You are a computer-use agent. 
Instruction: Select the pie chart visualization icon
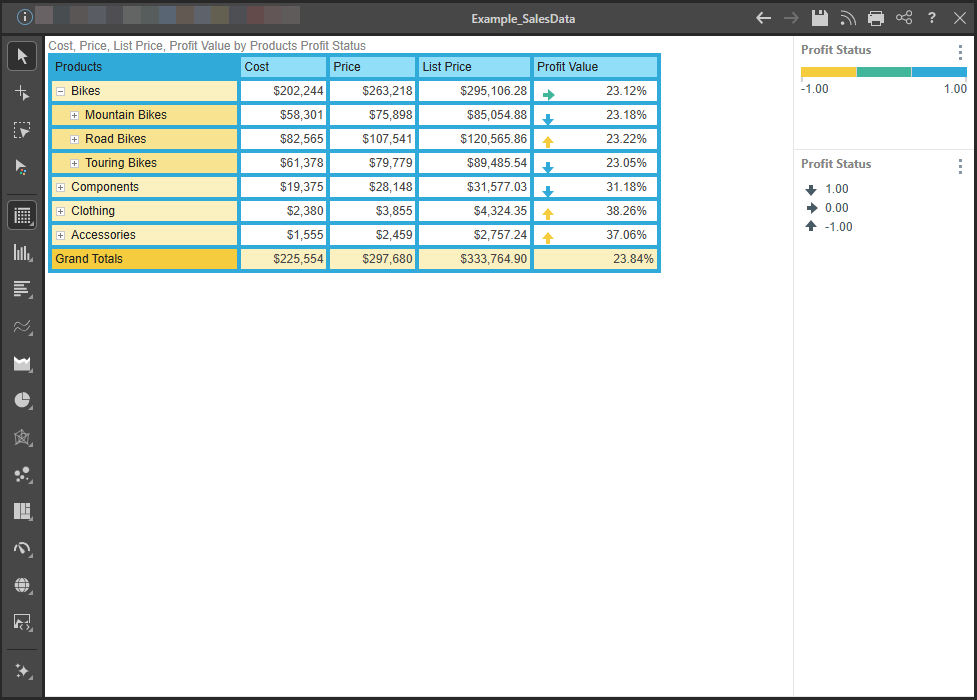coord(23,401)
